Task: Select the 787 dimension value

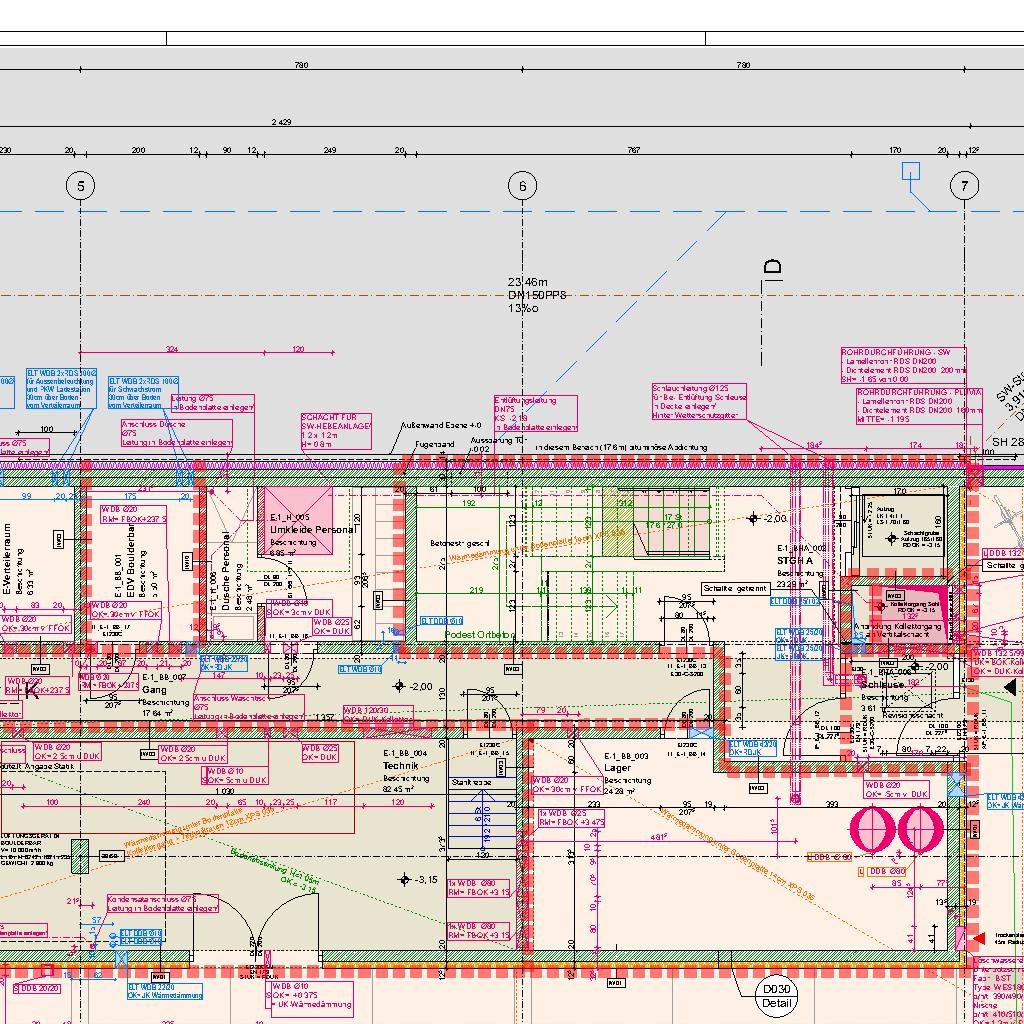Action: pos(633,150)
